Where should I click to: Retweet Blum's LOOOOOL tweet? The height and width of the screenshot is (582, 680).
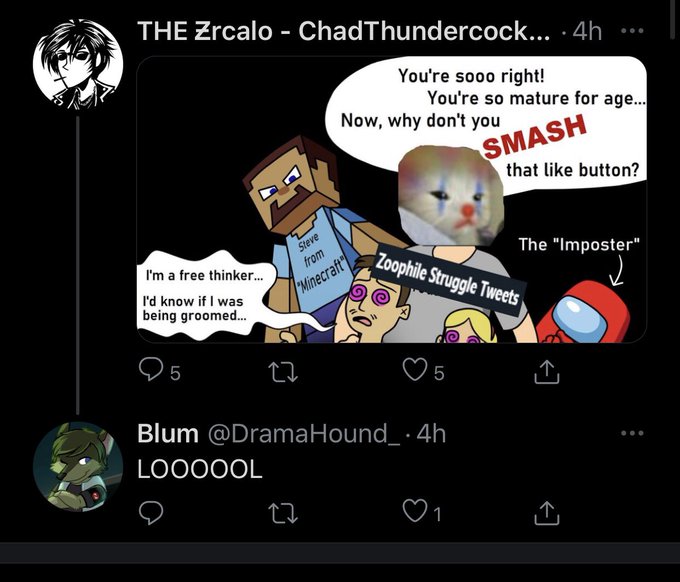(283, 513)
